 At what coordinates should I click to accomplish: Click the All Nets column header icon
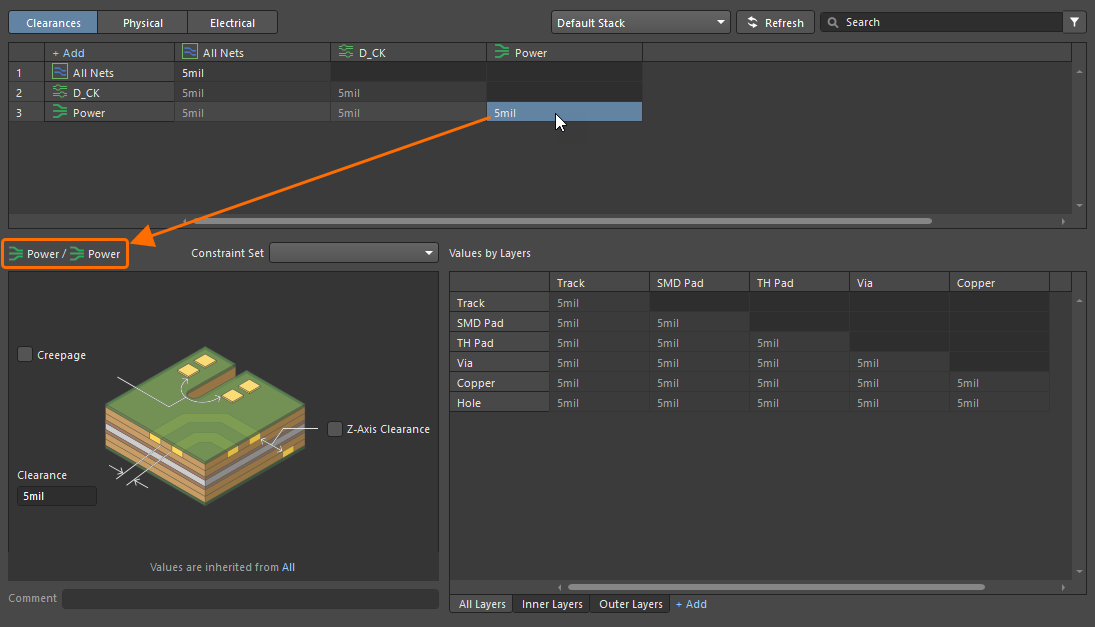[x=190, y=52]
